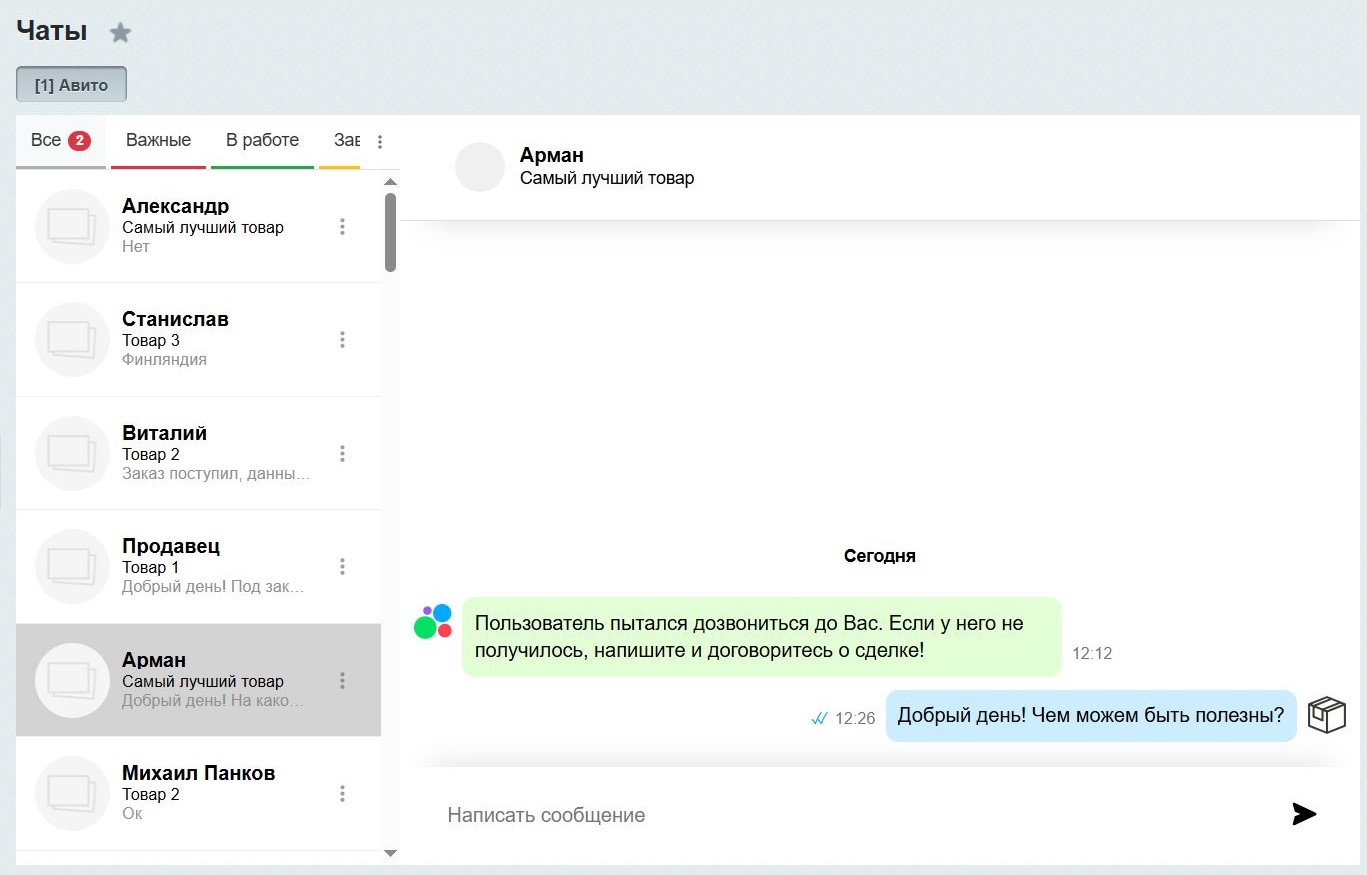Image resolution: width=1367 pixels, height=875 pixels.
Task: Open options menu for Станислав chat
Action: (342, 340)
